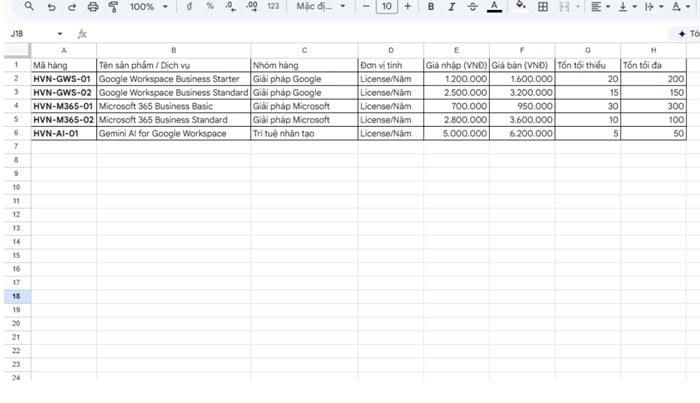Click cell HVN-M365-02
The height and width of the screenshot is (403, 700).
click(x=64, y=120)
